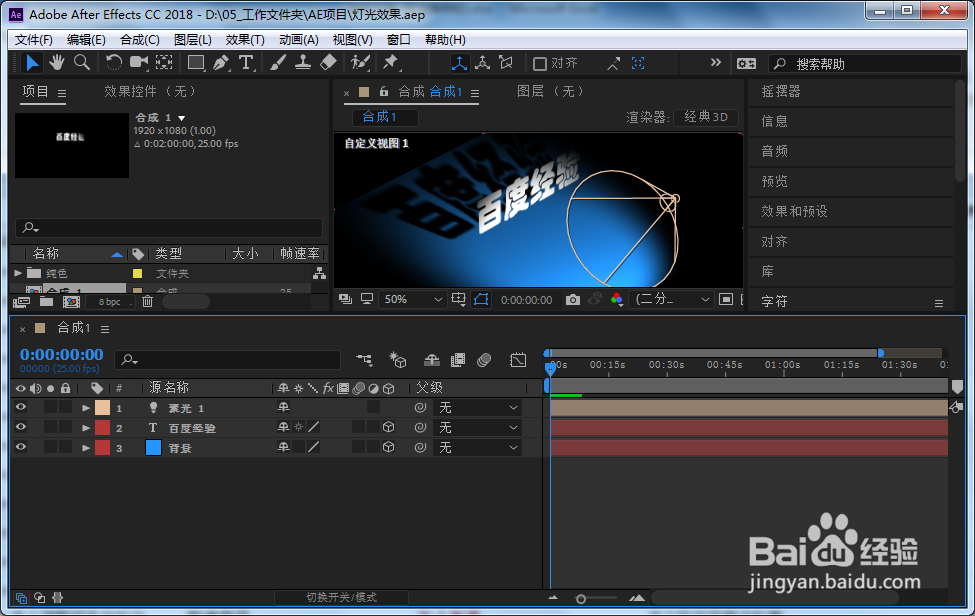Viewport: 975px width, 616px height.
Task: Click the 8 bpc color depth button
Action: pos(110,301)
